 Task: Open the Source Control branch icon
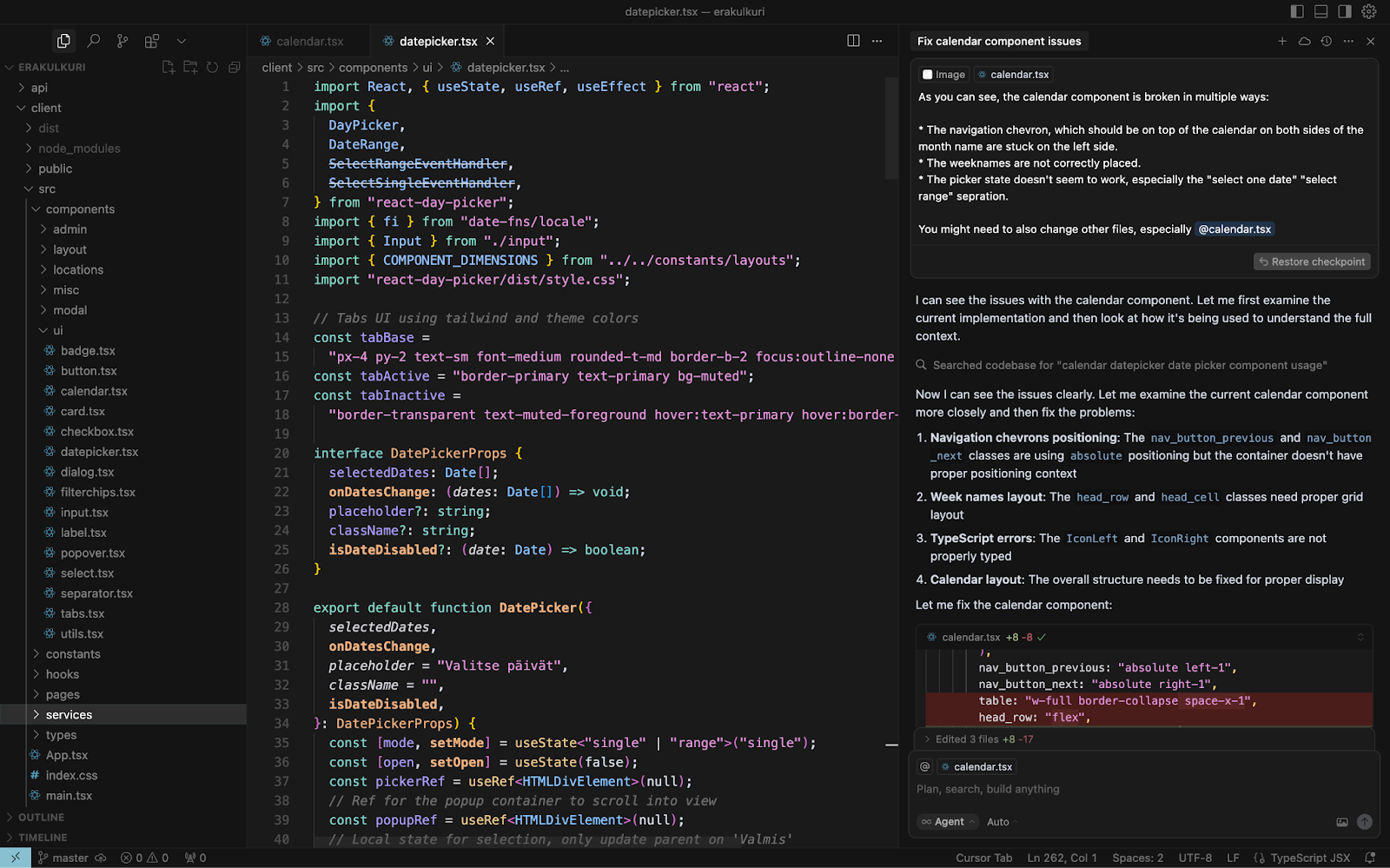coord(122,41)
